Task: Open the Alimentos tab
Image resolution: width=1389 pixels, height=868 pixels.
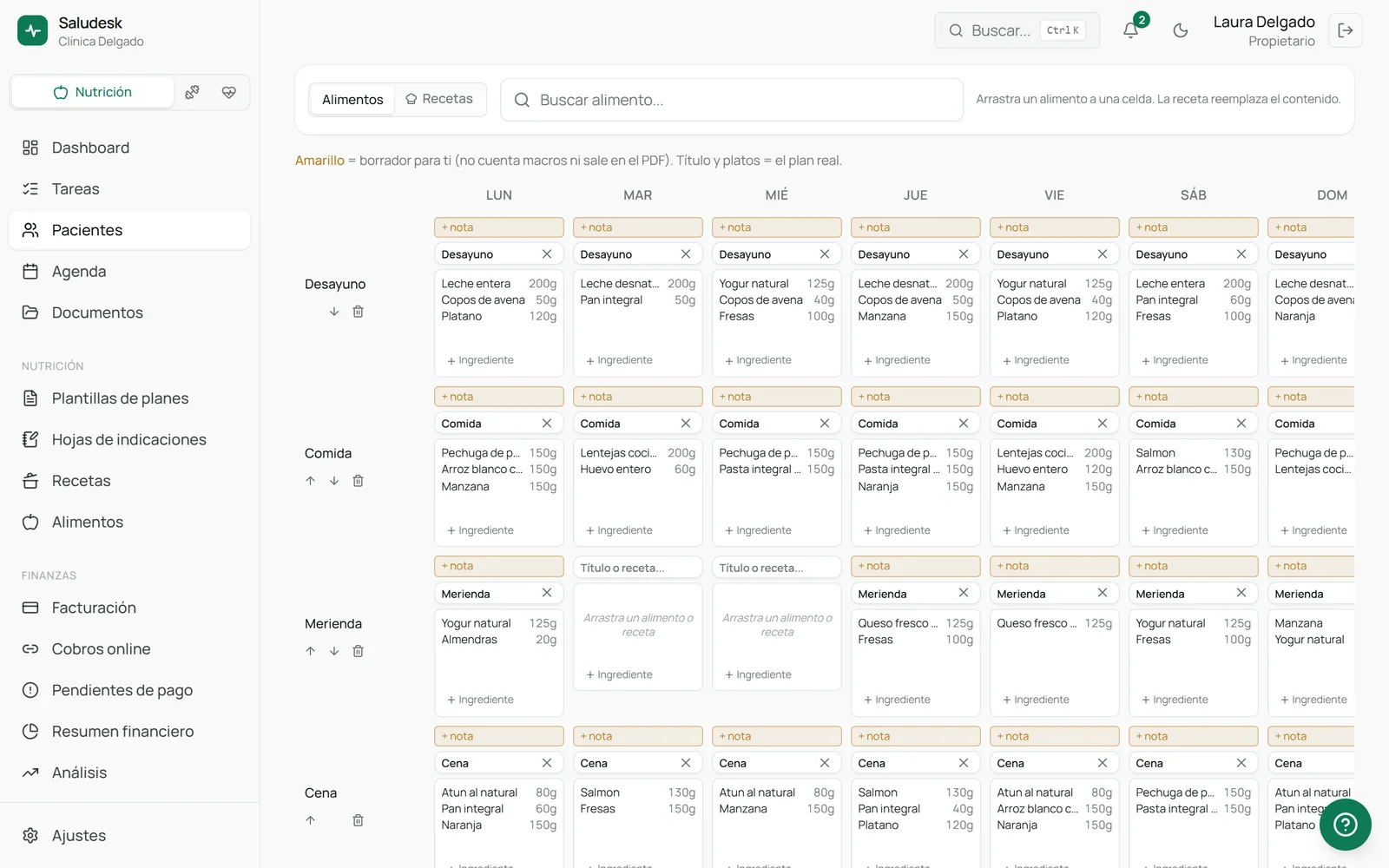Action: pos(352,100)
